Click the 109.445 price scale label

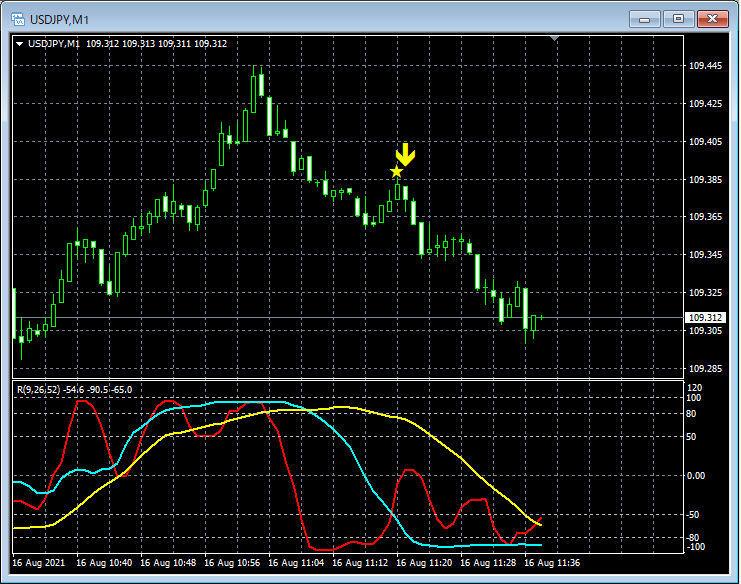coord(705,66)
